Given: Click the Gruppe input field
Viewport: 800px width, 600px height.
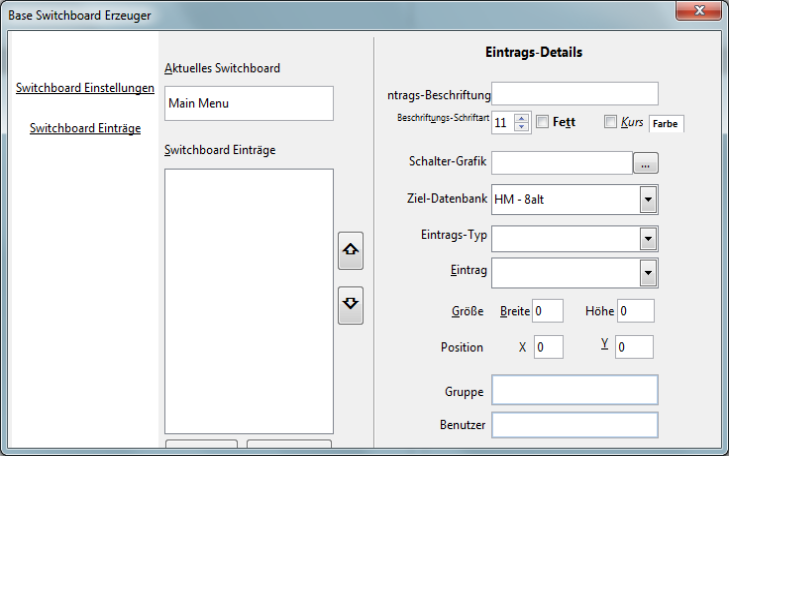Looking at the screenshot, I should [x=574, y=390].
